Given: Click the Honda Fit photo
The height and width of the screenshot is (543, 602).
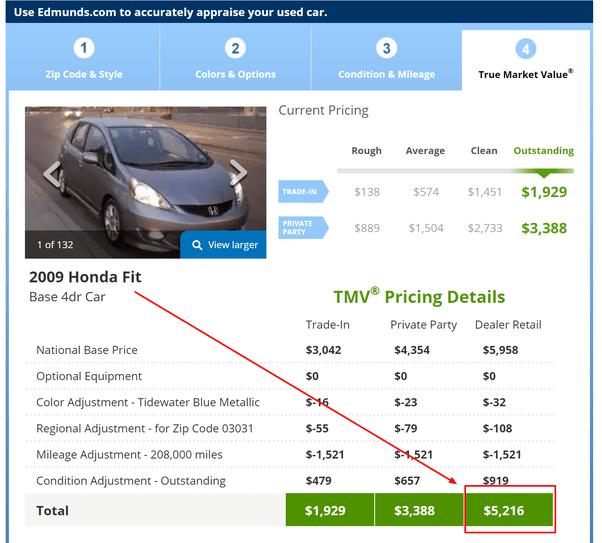Looking at the screenshot, I should click(x=146, y=182).
